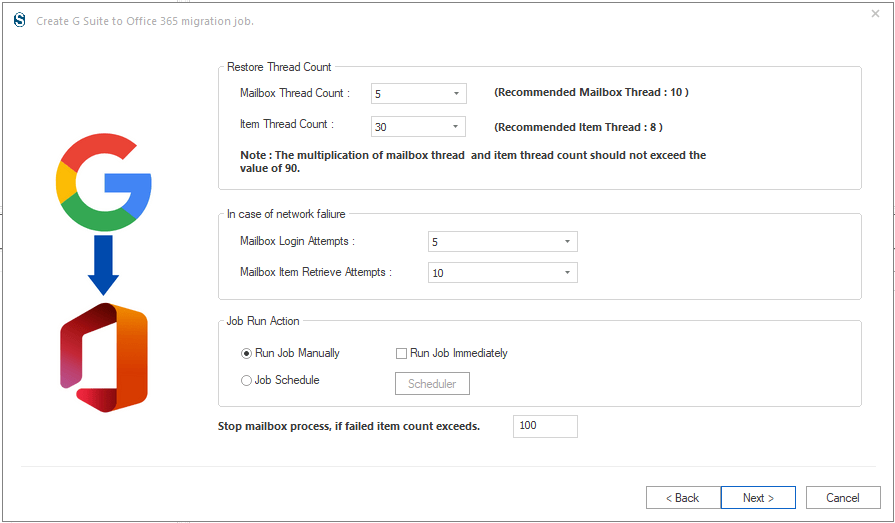Click the Office 365 logo
The height and width of the screenshot is (523, 895).
pos(104,358)
